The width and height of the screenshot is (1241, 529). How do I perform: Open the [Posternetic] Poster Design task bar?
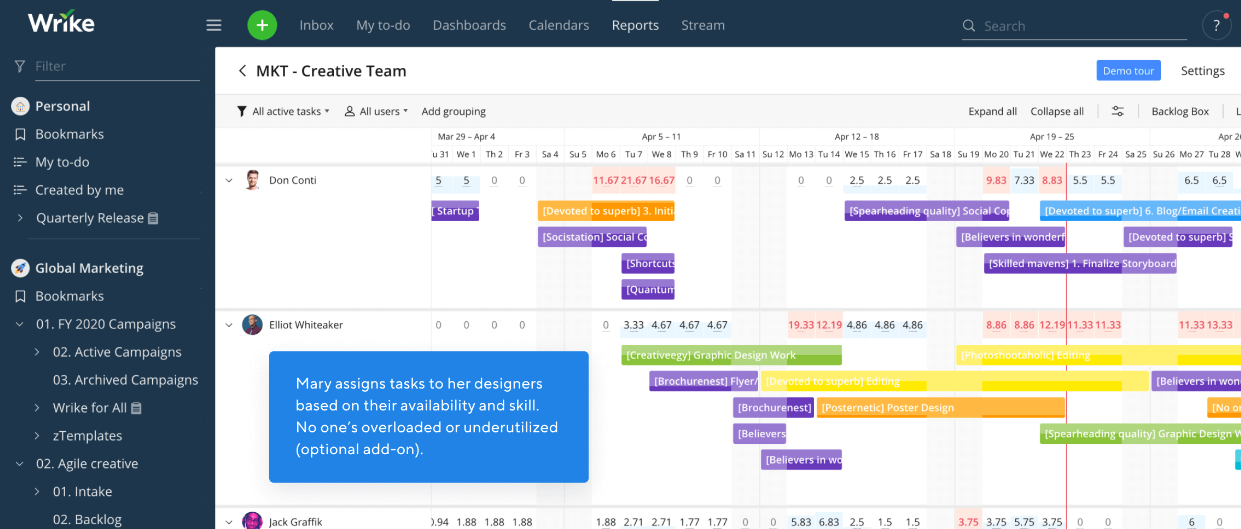click(940, 407)
